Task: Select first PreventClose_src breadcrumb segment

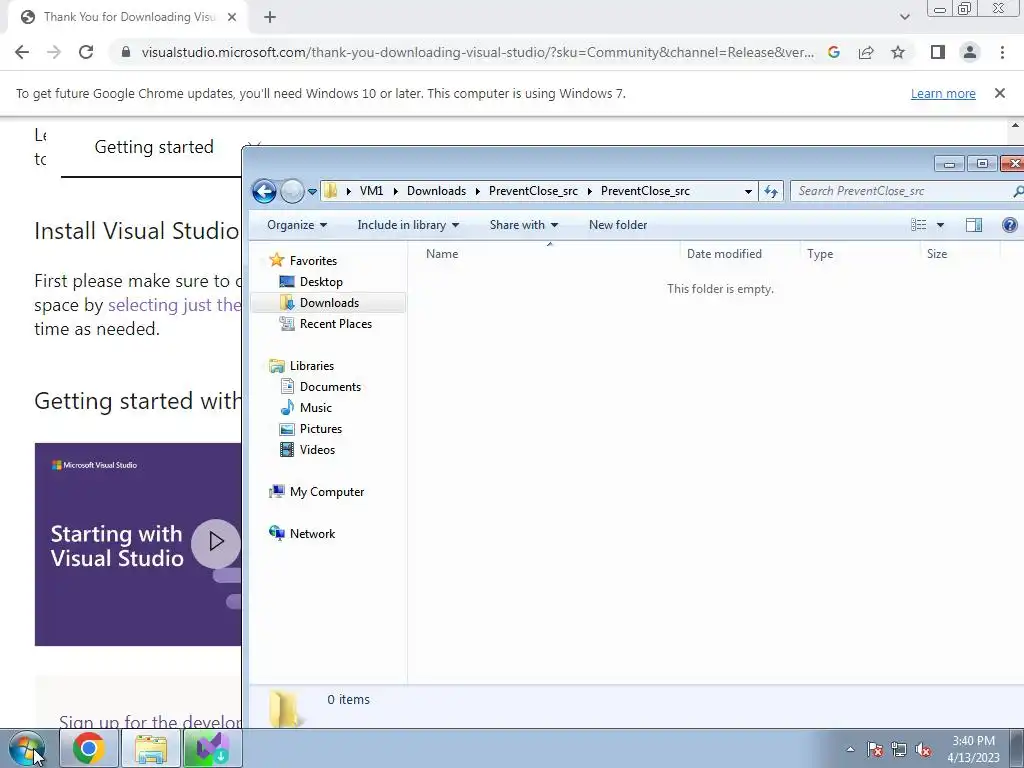Action: point(533,191)
